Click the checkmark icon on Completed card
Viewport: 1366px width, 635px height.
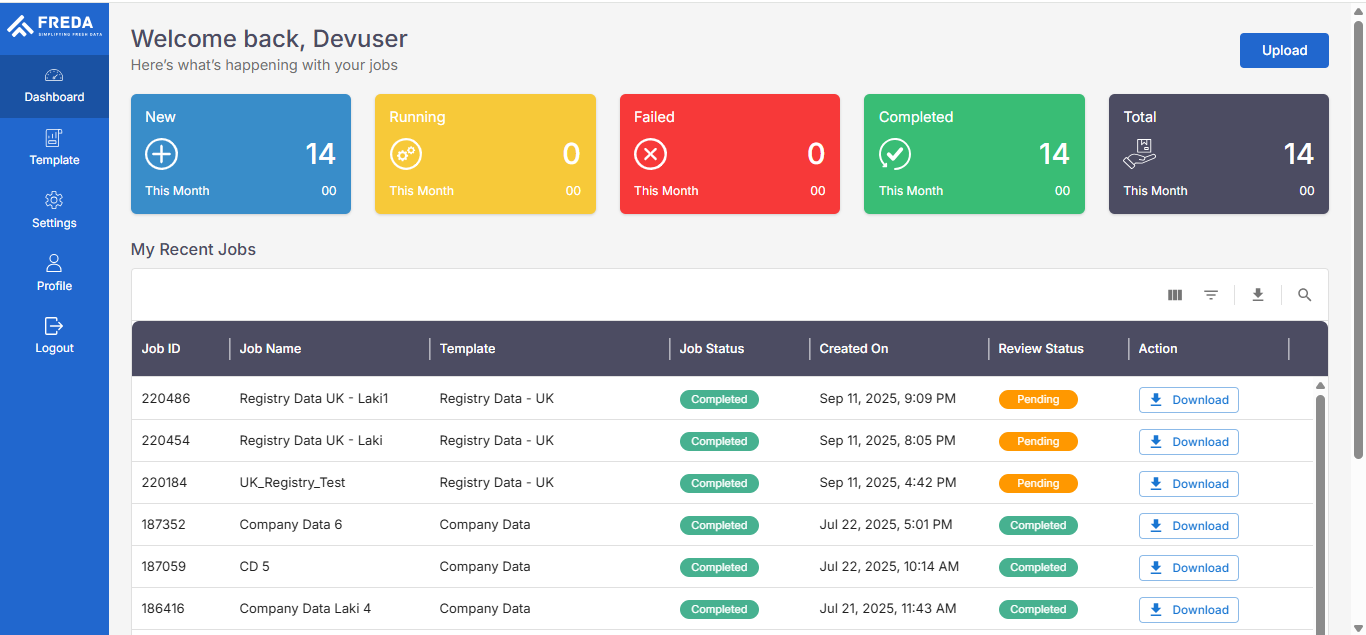[x=894, y=154]
